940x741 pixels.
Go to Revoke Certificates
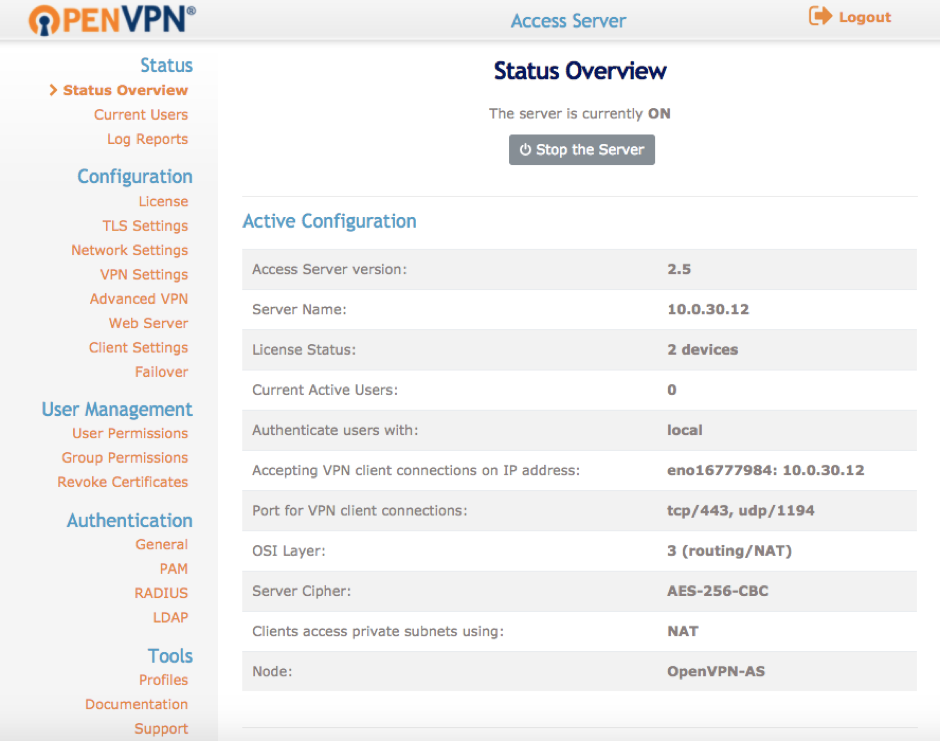tap(123, 482)
